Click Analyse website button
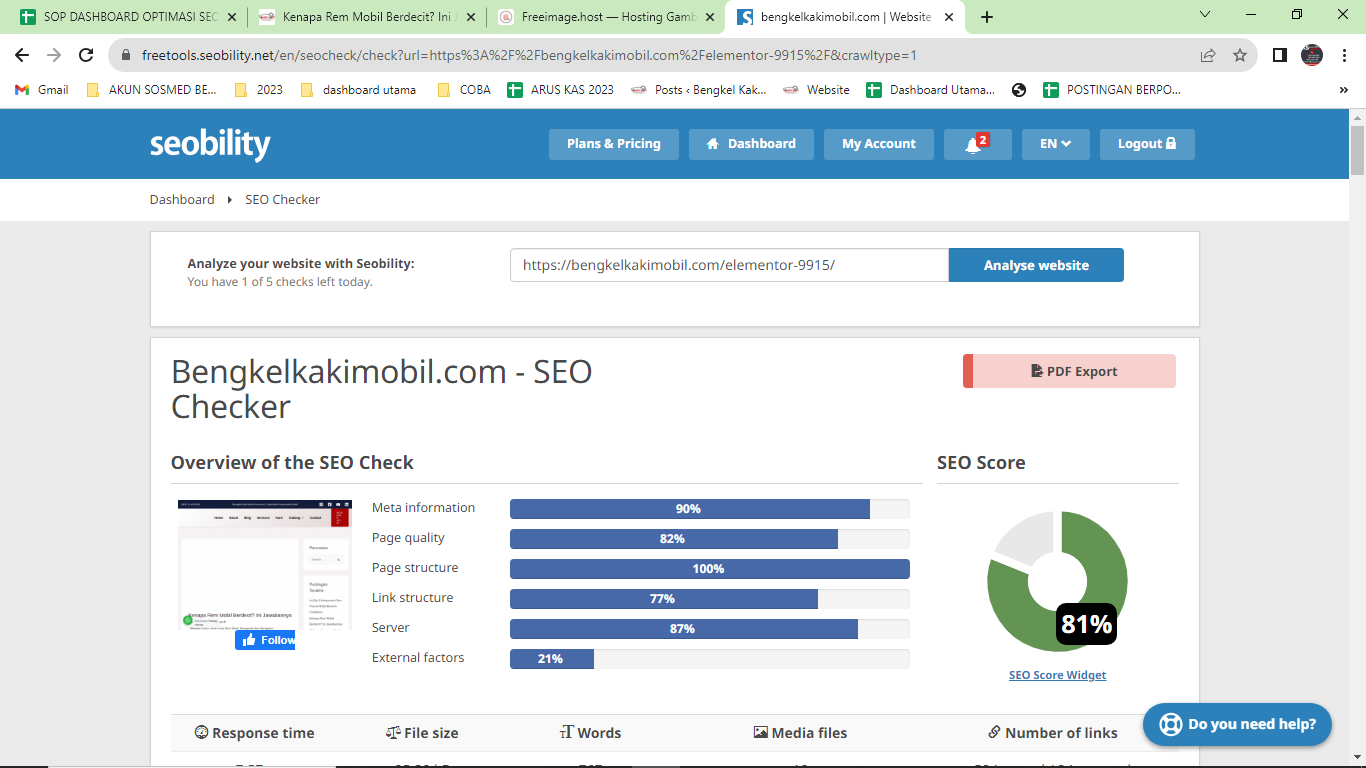This screenshot has height=768, width=1366. click(x=1036, y=265)
